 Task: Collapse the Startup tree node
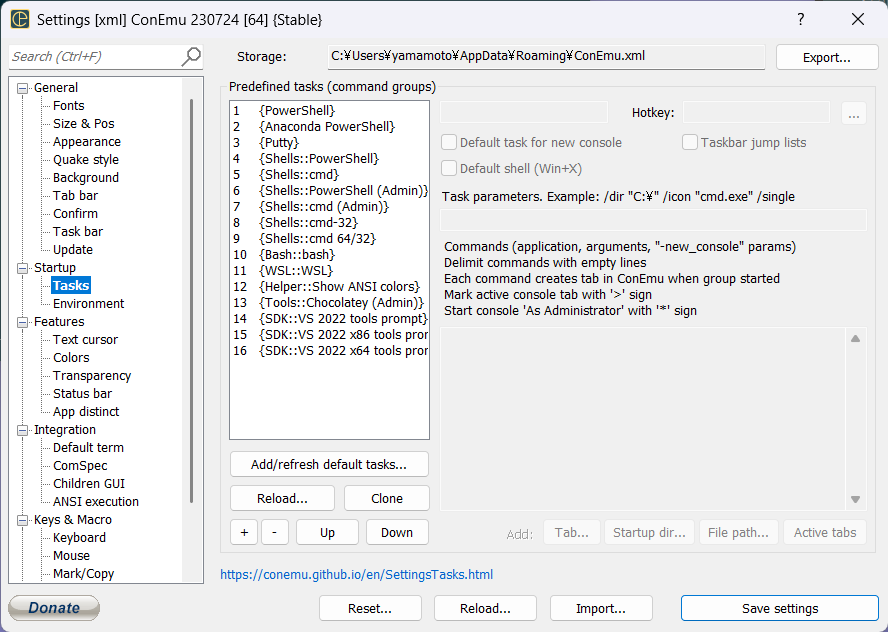[23, 268]
